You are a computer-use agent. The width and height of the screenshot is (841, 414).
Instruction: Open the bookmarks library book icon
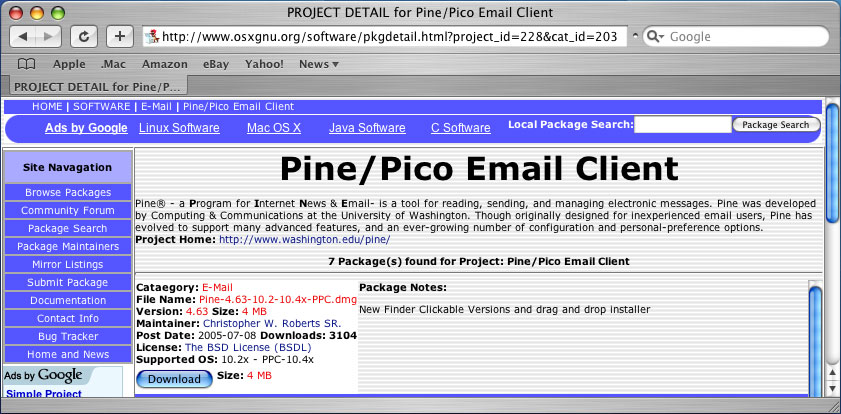[26, 64]
